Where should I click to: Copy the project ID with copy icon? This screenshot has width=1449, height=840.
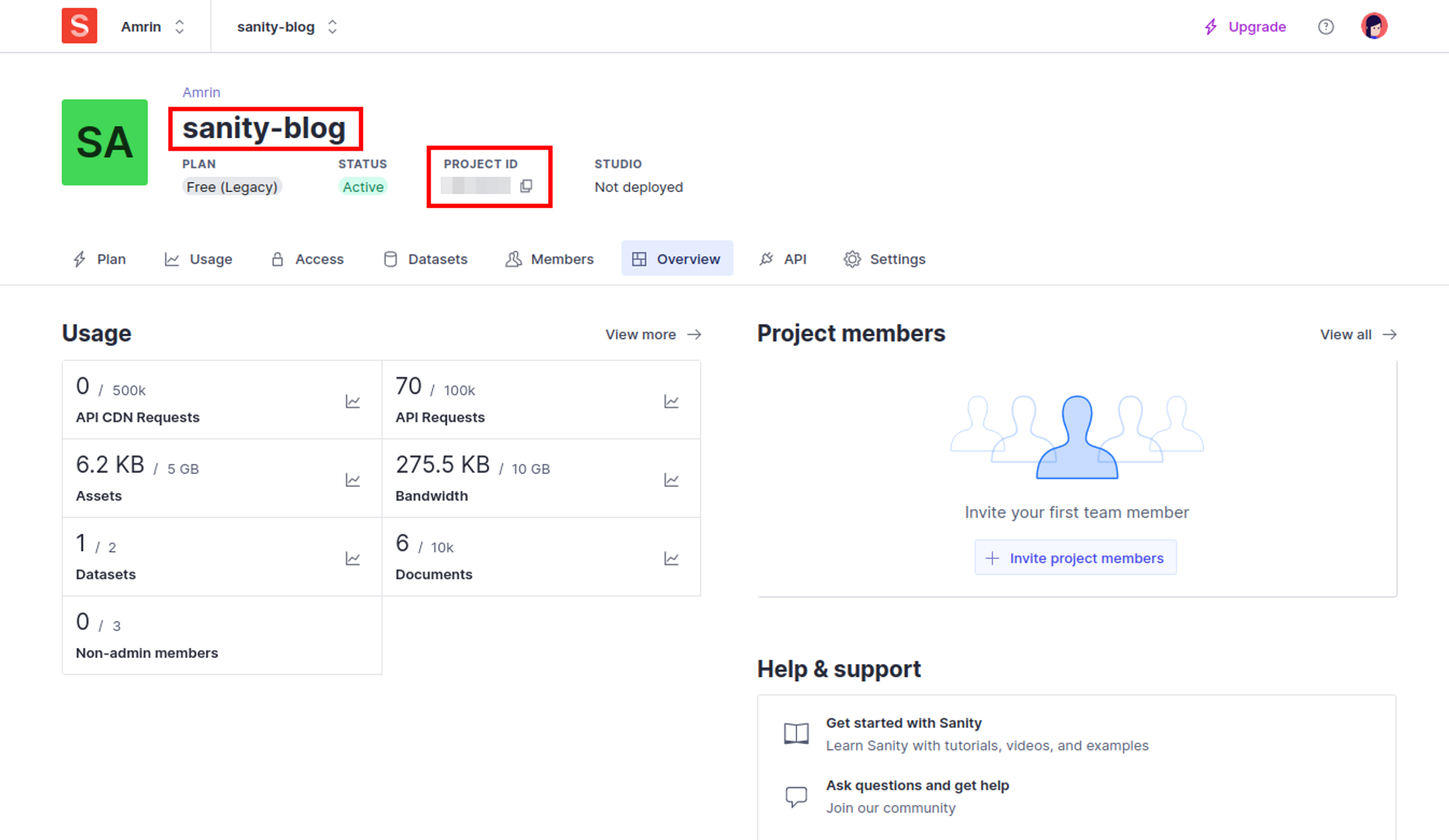527,186
